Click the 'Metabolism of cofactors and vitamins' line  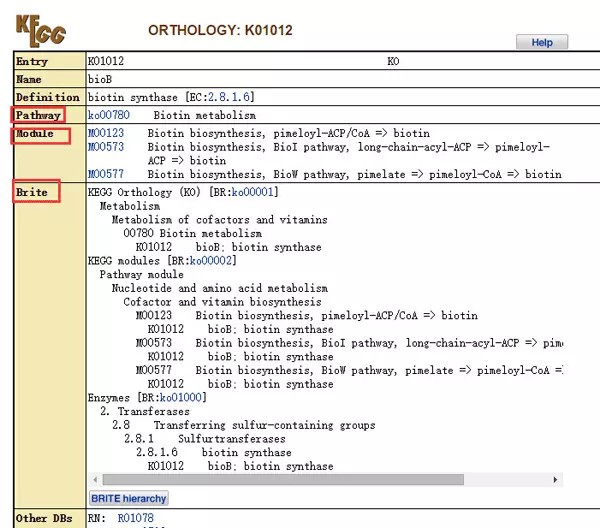click(220, 220)
